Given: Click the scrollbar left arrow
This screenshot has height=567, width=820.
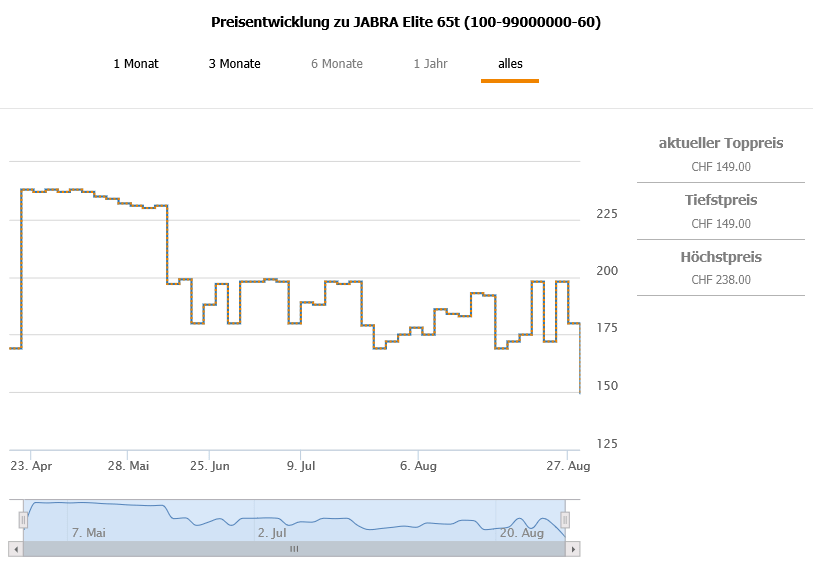Looking at the screenshot, I should point(15,549).
